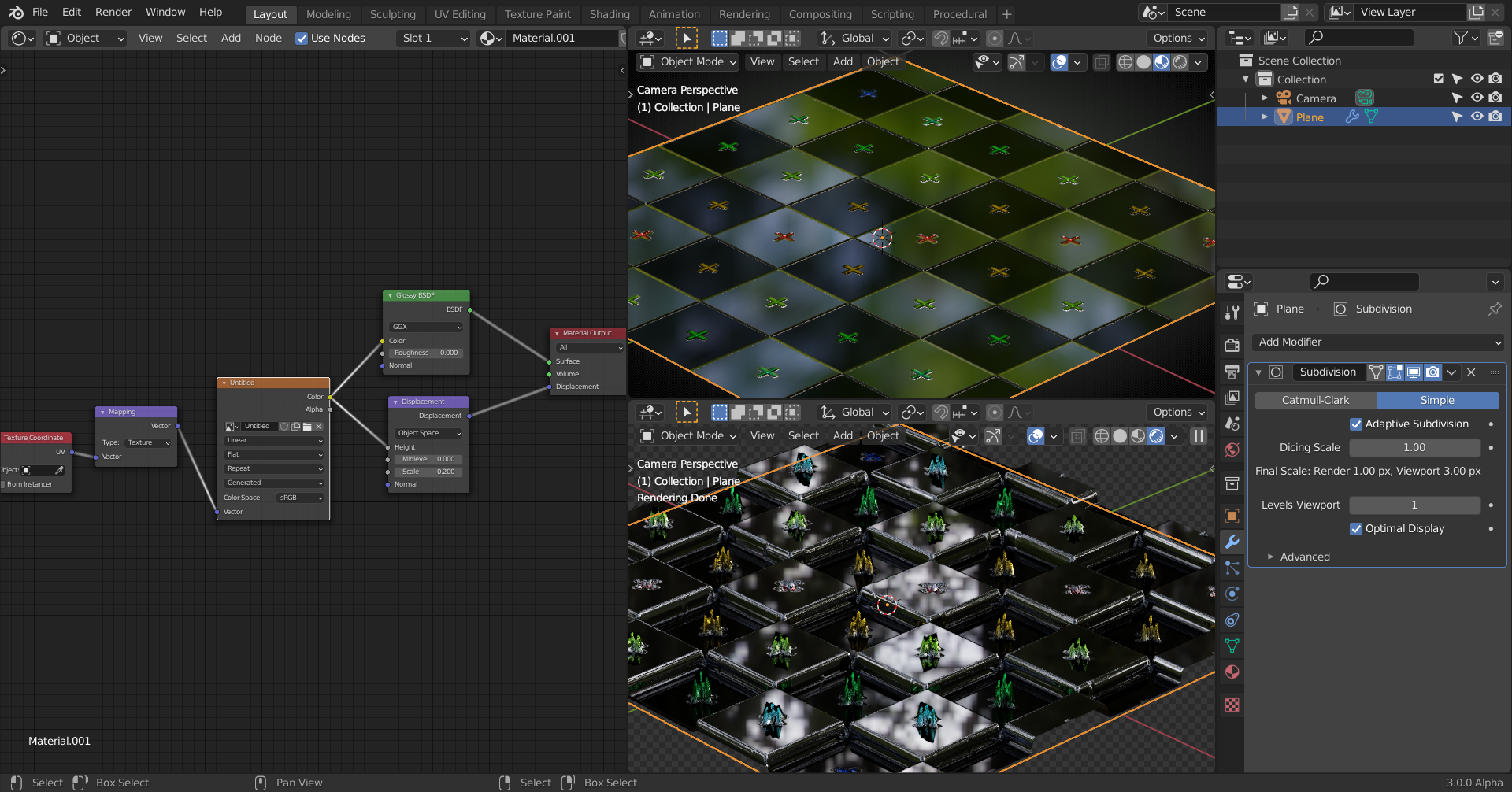Image resolution: width=1512 pixels, height=792 pixels.
Task: Remove the Subdivision modifier with X
Action: click(x=1471, y=372)
